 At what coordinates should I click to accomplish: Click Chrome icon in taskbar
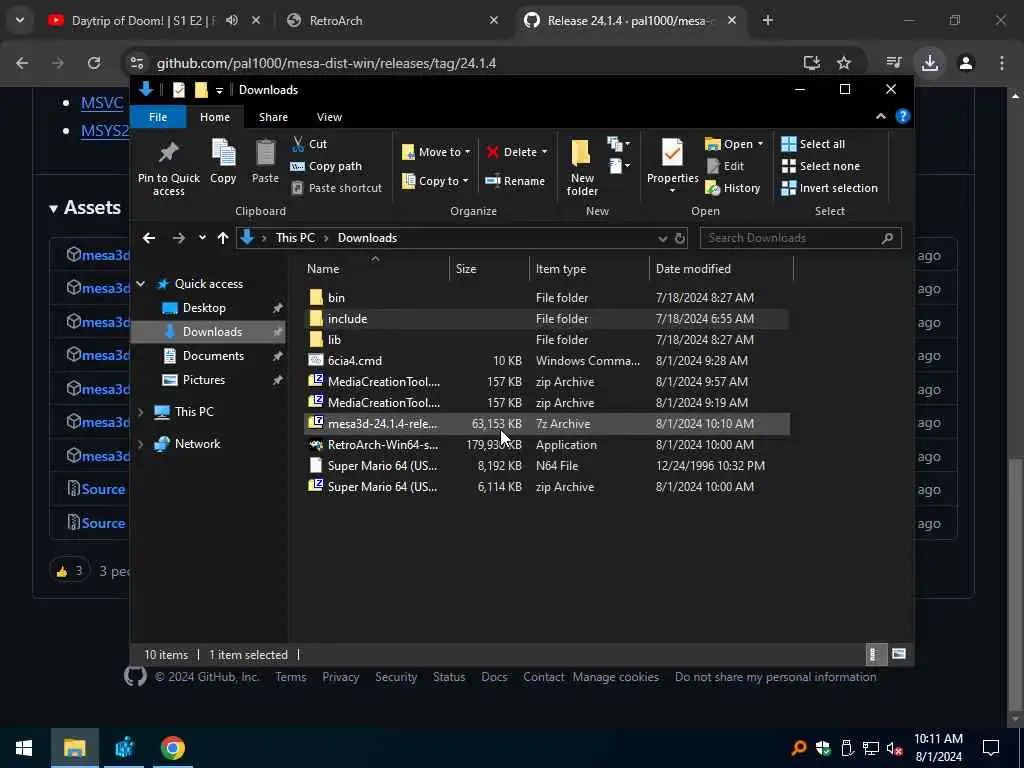pos(172,748)
